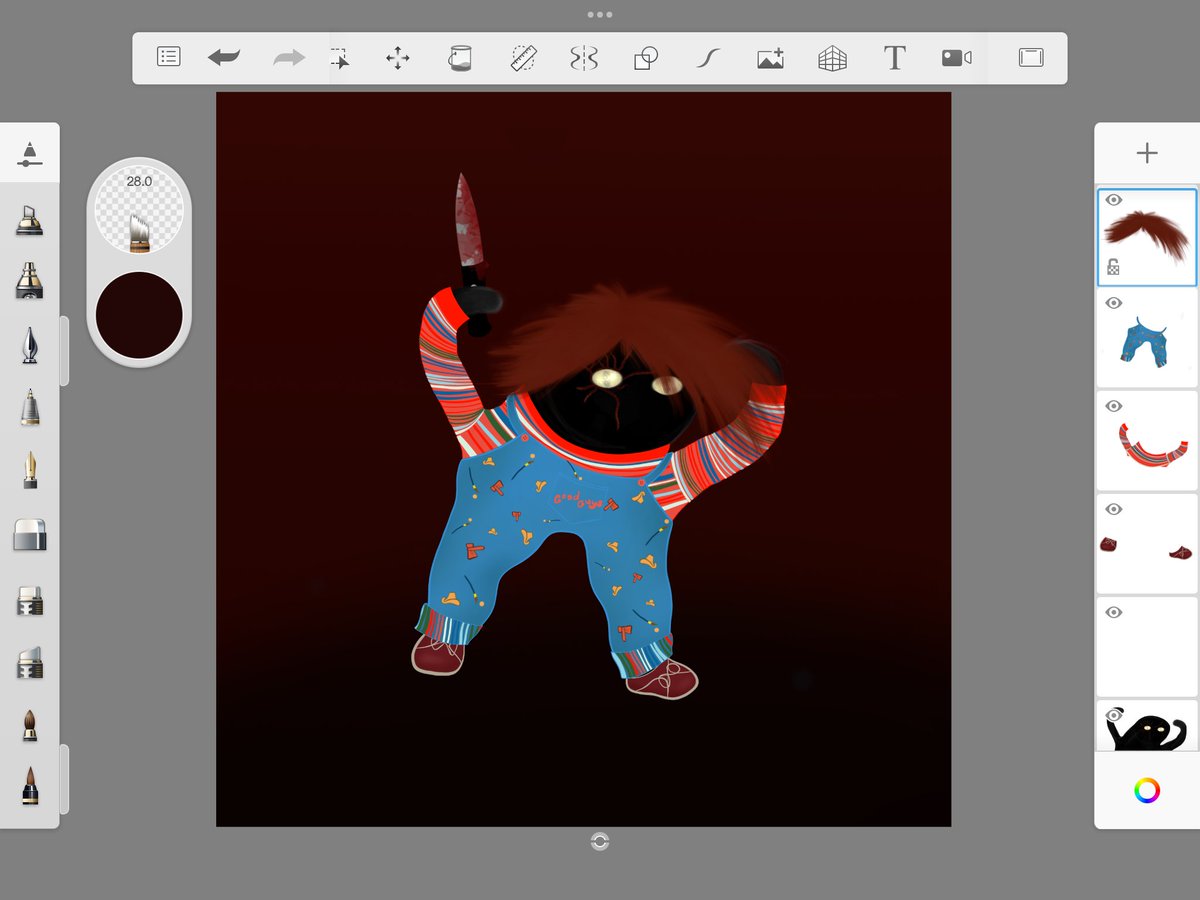Turn on predictive stroke curve tool
Screen dimensions: 1200x900
tap(708, 58)
